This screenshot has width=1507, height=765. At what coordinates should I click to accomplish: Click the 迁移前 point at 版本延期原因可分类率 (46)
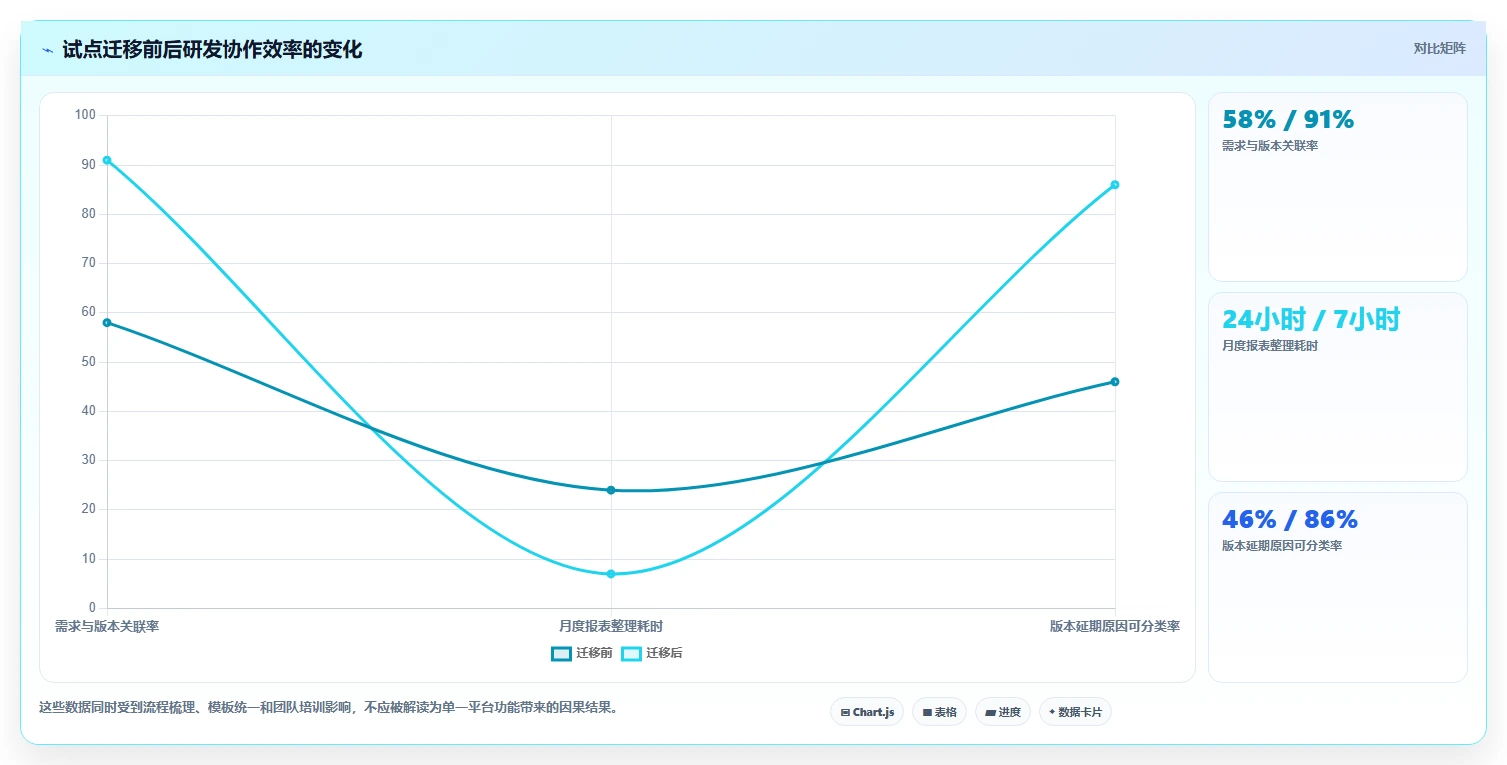pos(1115,381)
